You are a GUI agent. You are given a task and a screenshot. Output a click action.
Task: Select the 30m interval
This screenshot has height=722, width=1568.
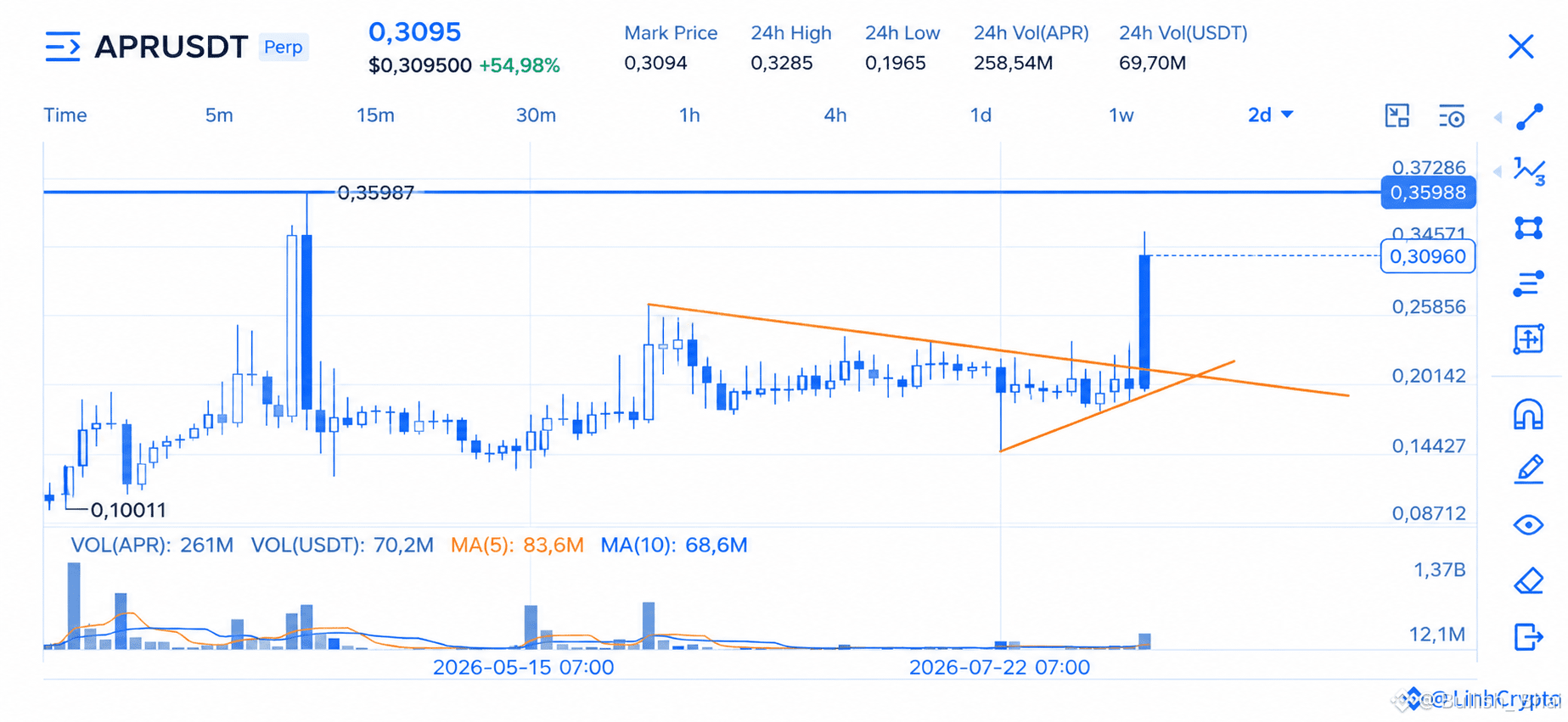(536, 115)
